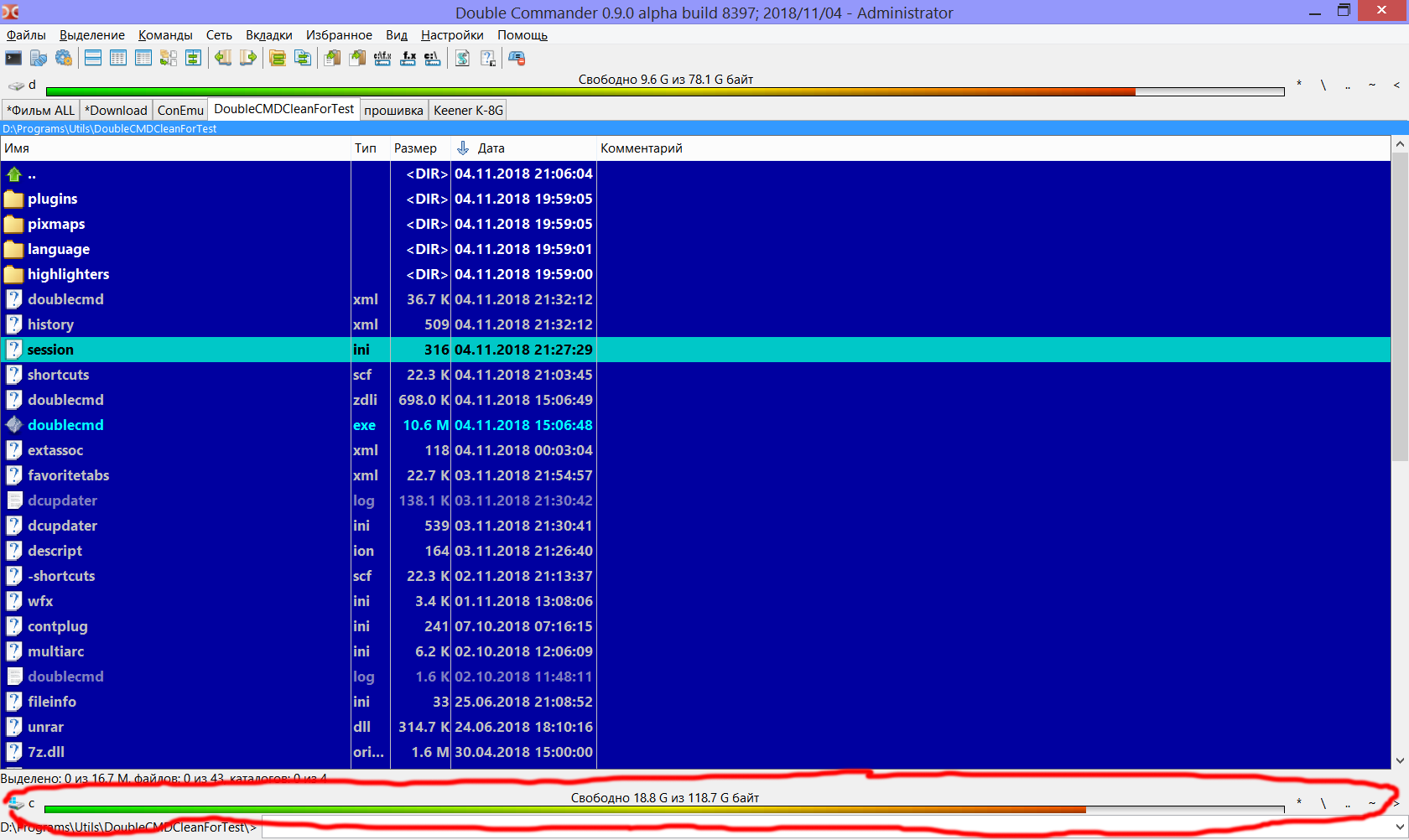
Task: Switch to the Keener K-8G tab
Action: click(468, 110)
